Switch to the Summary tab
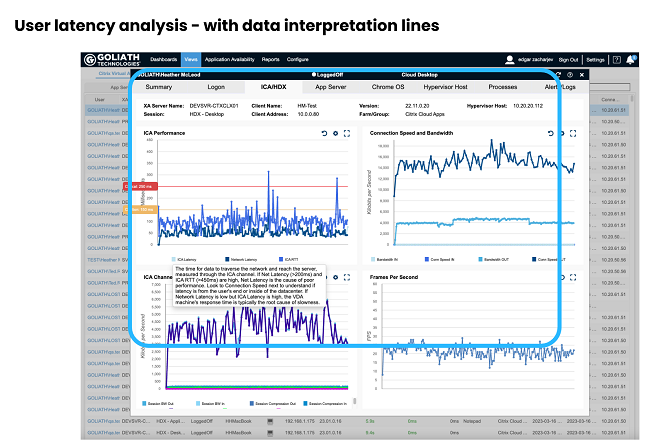The height and width of the screenshot is (440, 652). [x=159, y=87]
